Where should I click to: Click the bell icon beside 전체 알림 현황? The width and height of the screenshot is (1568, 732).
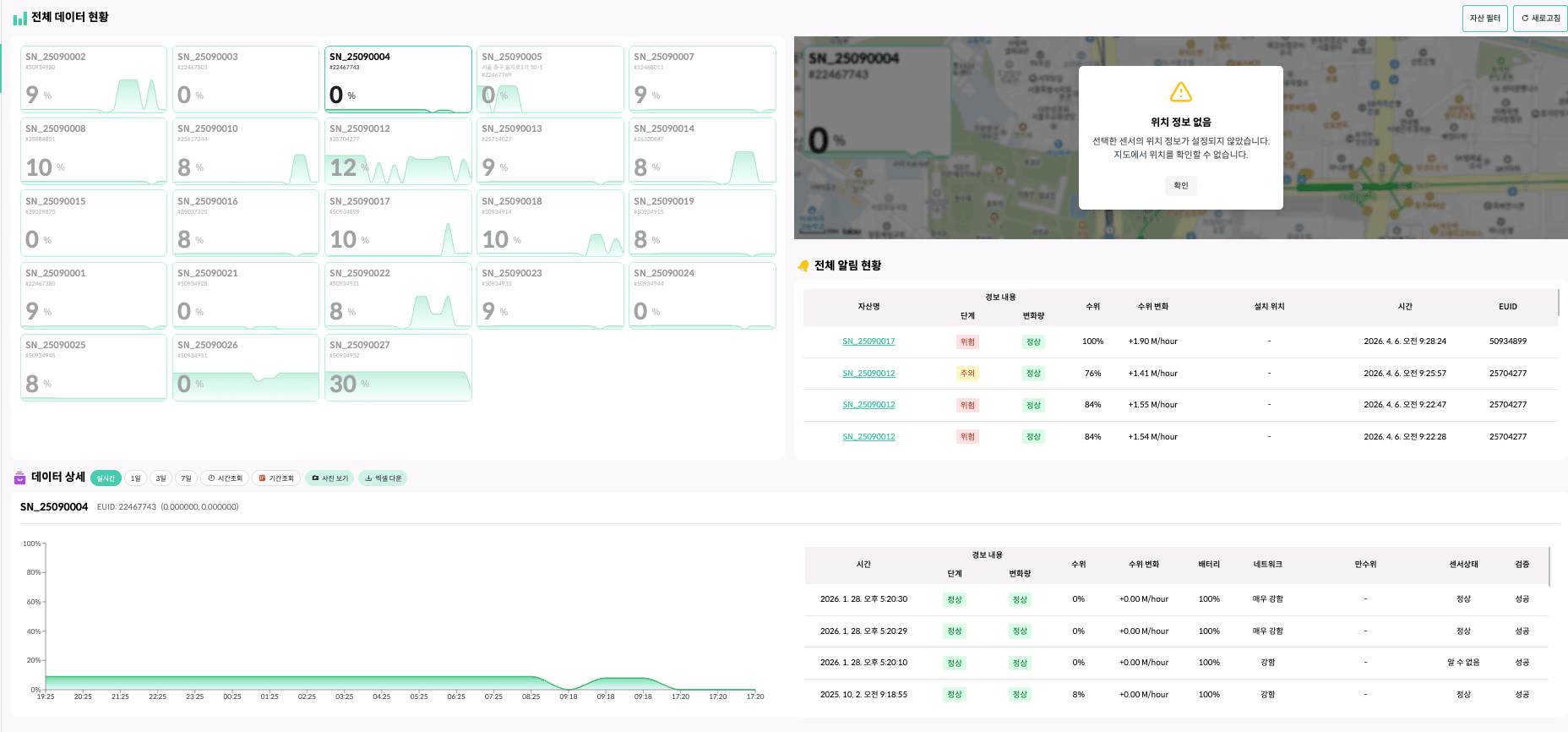tap(803, 265)
